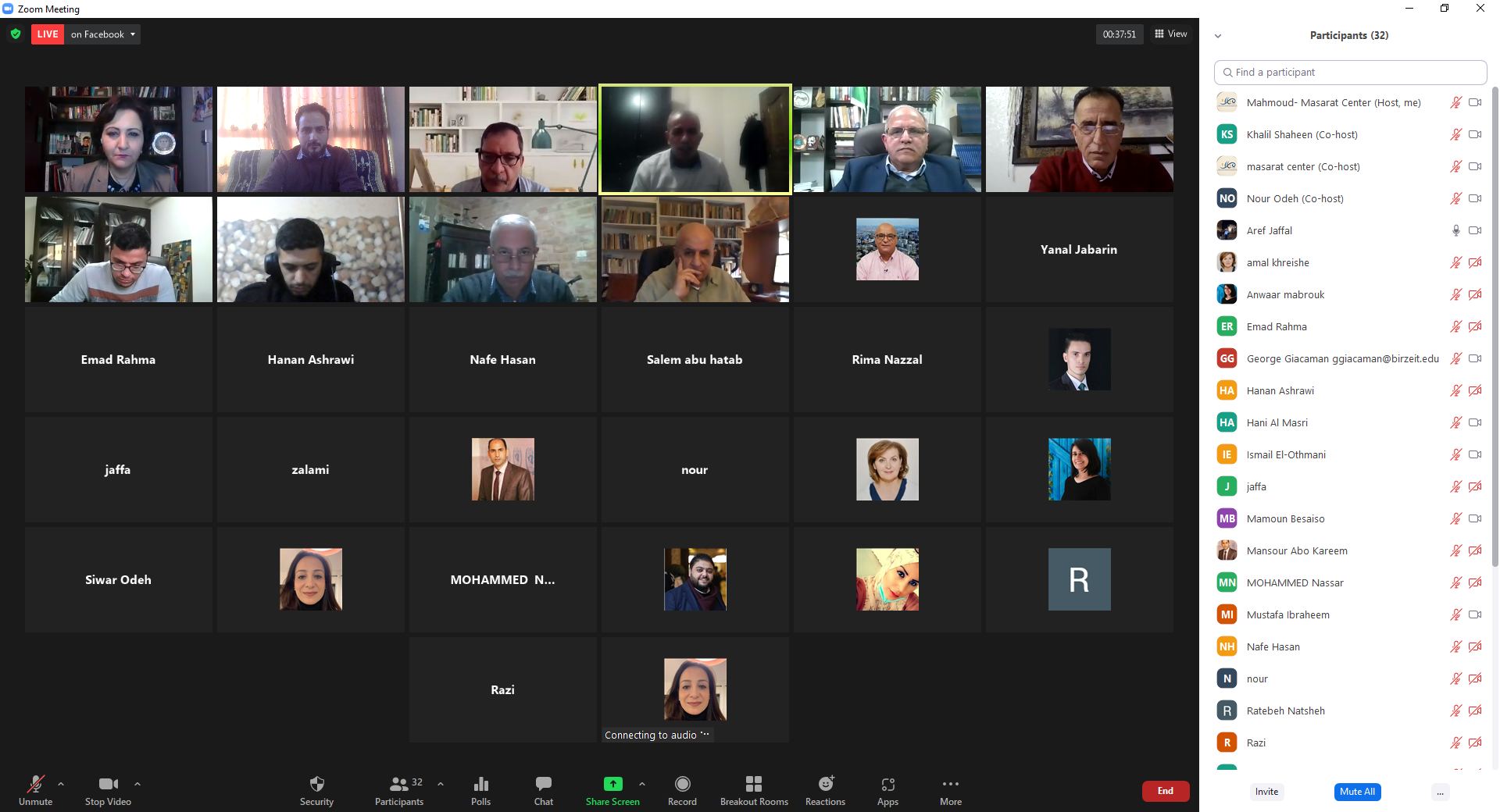Click the Mute All button
This screenshot has width=1500, height=812.
(x=1357, y=792)
